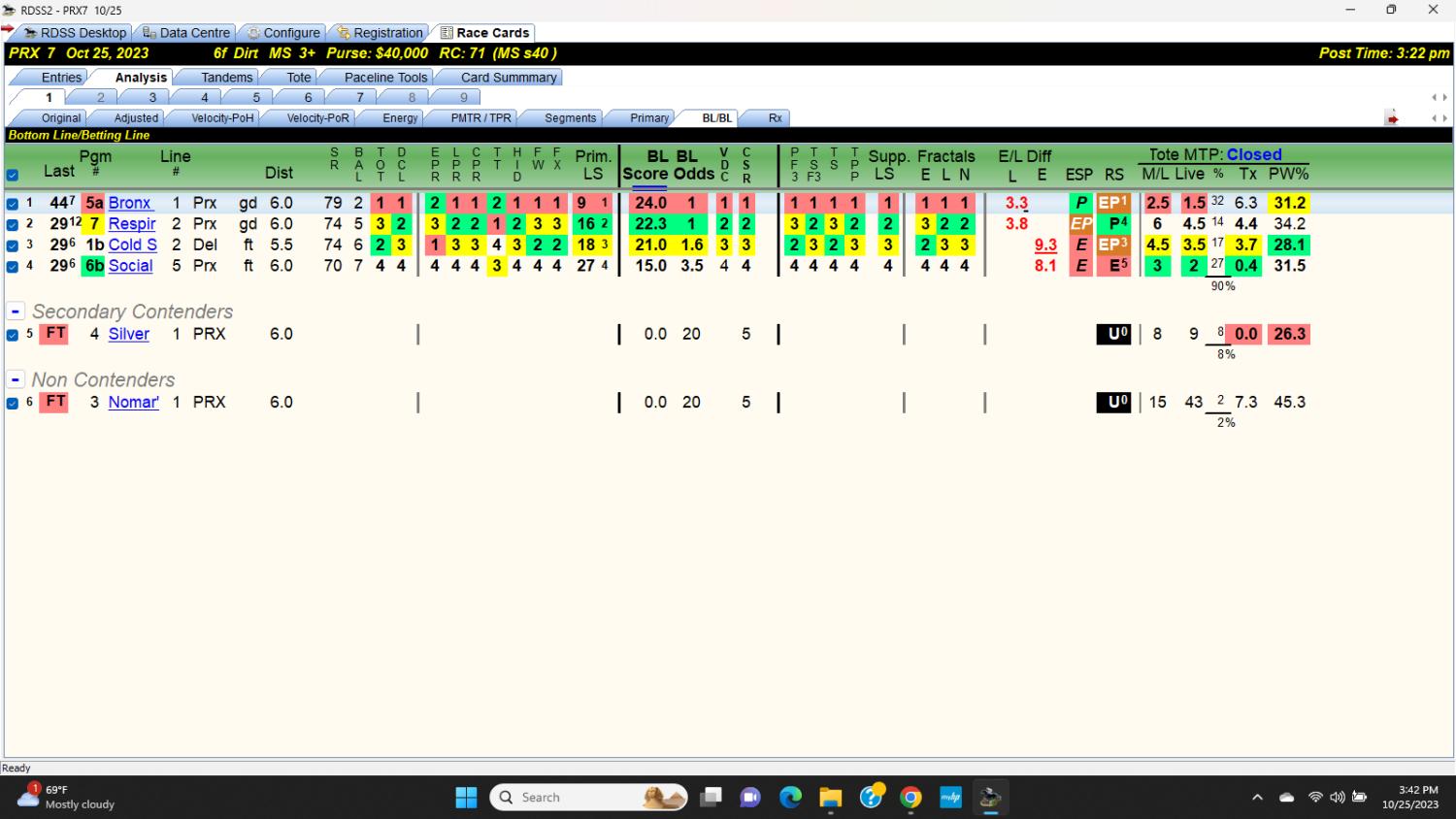
Task: Collapse the Non Contenders group
Action: (x=16, y=379)
